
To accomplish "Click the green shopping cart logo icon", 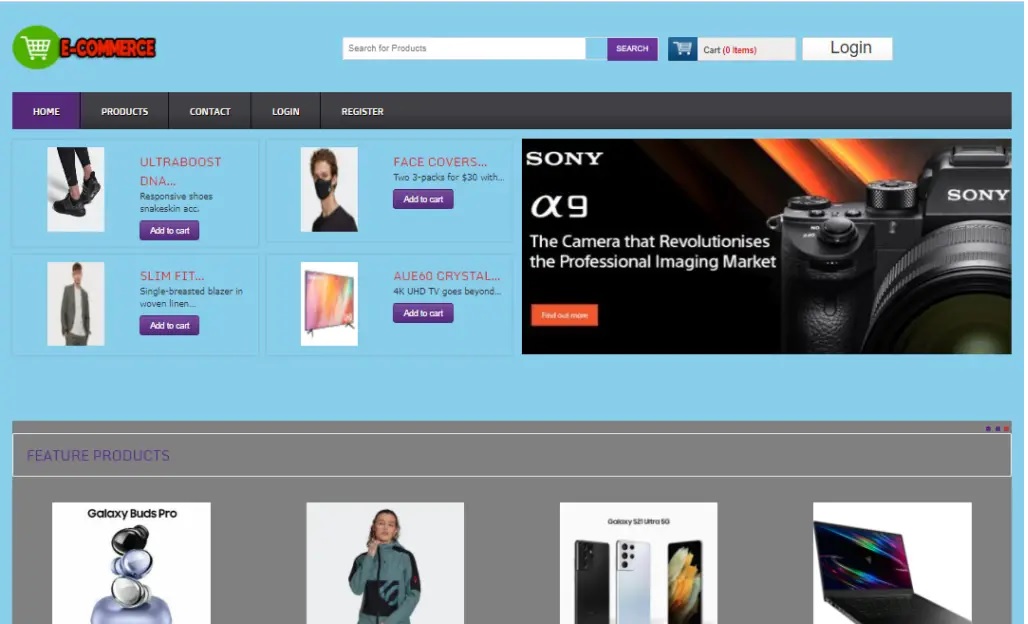I will [x=37, y=47].
